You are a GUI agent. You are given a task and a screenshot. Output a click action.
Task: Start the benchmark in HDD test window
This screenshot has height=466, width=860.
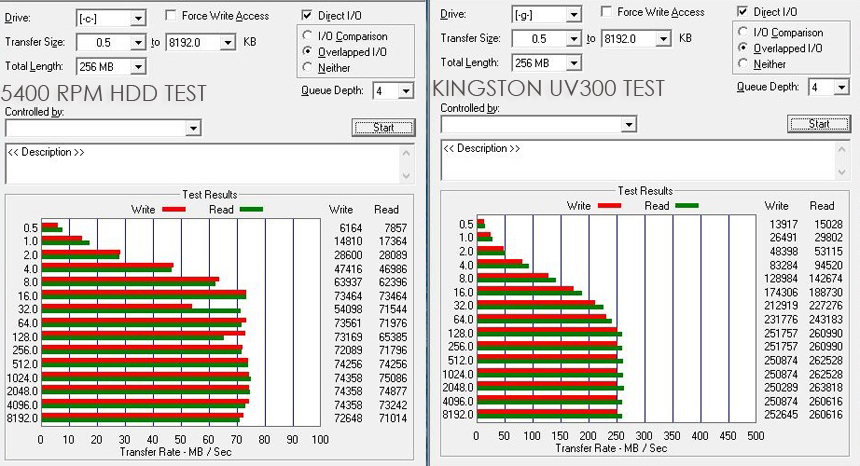point(383,128)
